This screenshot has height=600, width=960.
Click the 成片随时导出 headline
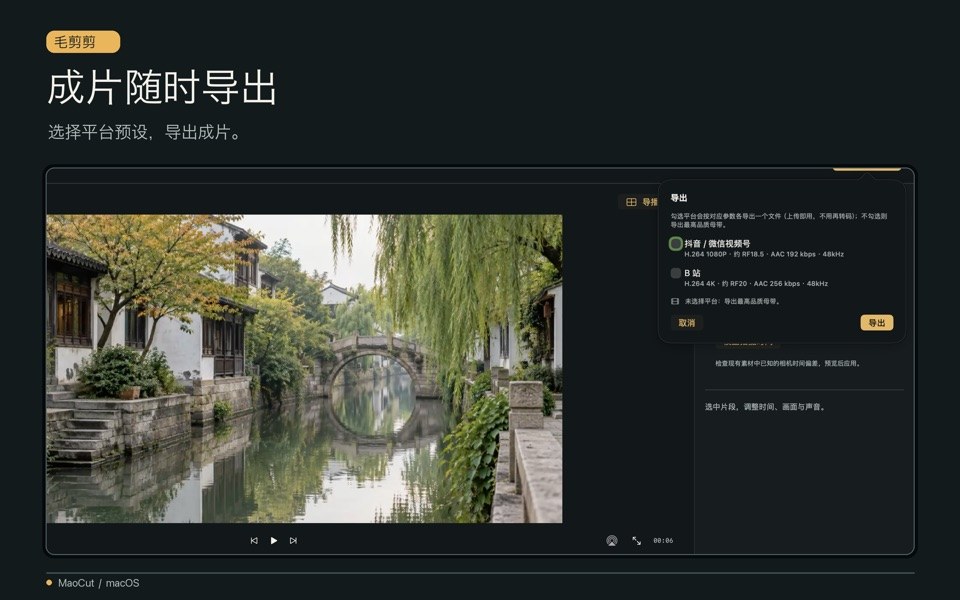click(x=162, y=87)
